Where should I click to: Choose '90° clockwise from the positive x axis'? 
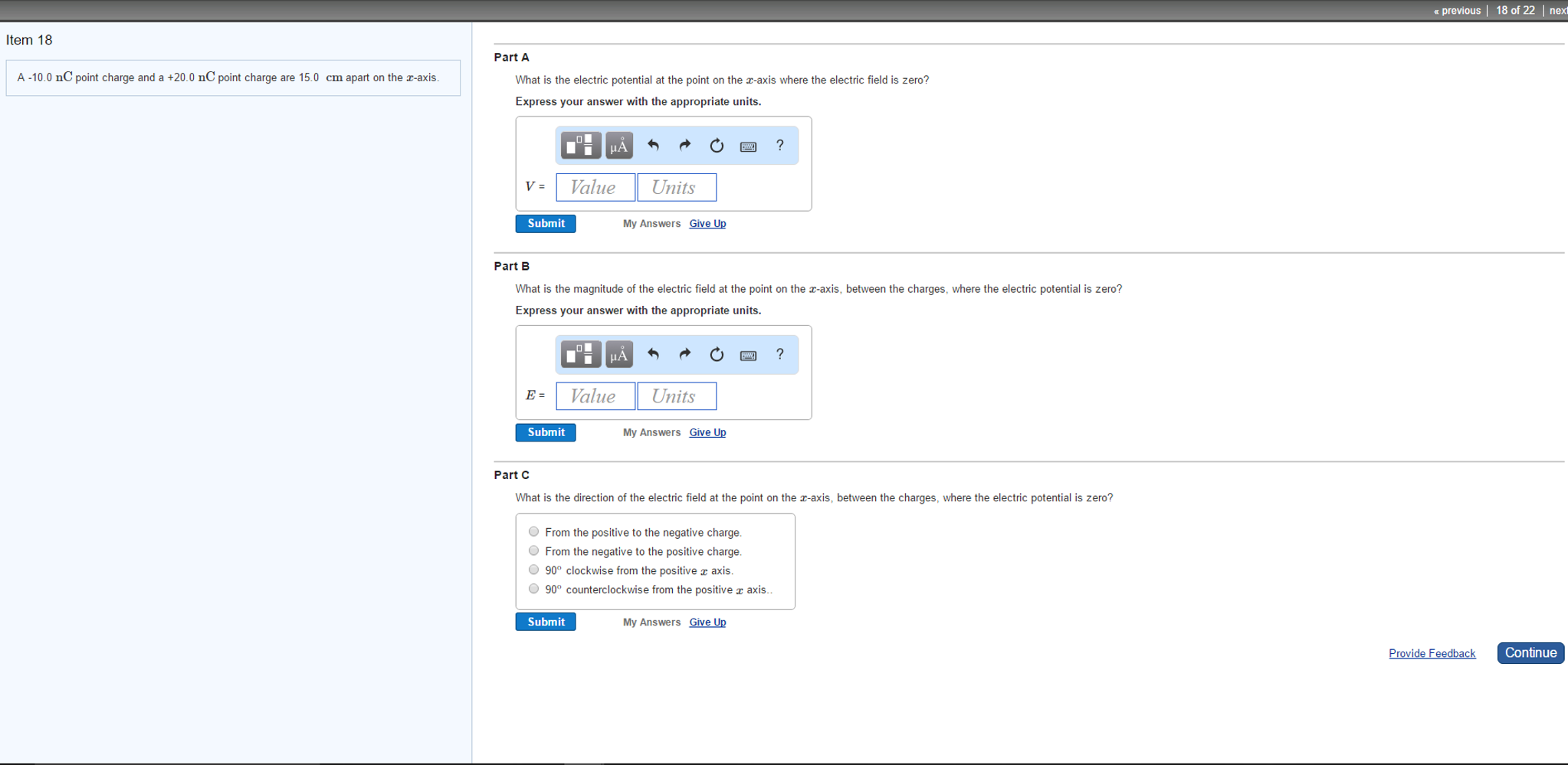click(534, 570)
